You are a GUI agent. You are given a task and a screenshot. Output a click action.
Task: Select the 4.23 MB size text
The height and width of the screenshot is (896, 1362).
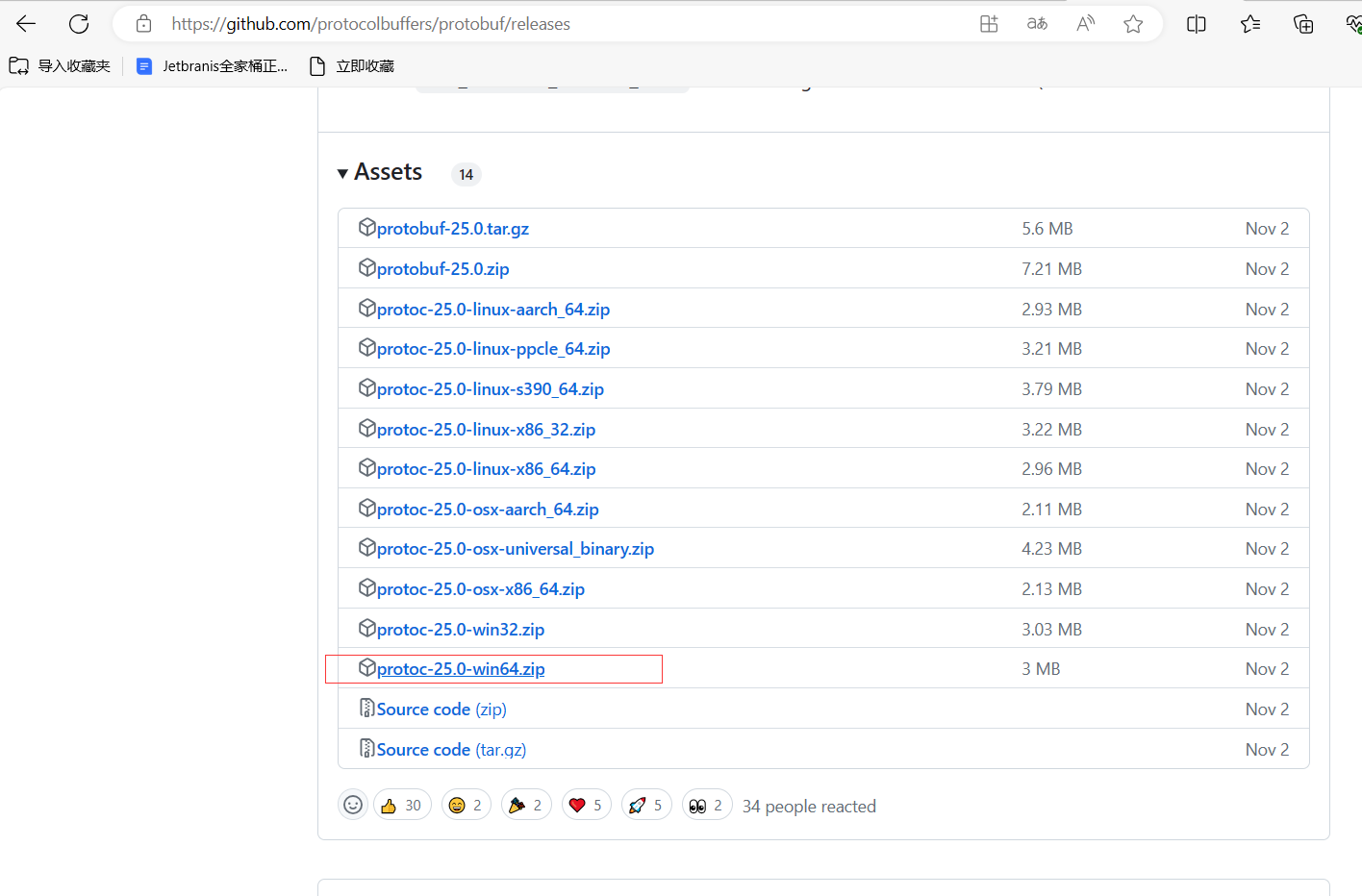click(1052, 549)
